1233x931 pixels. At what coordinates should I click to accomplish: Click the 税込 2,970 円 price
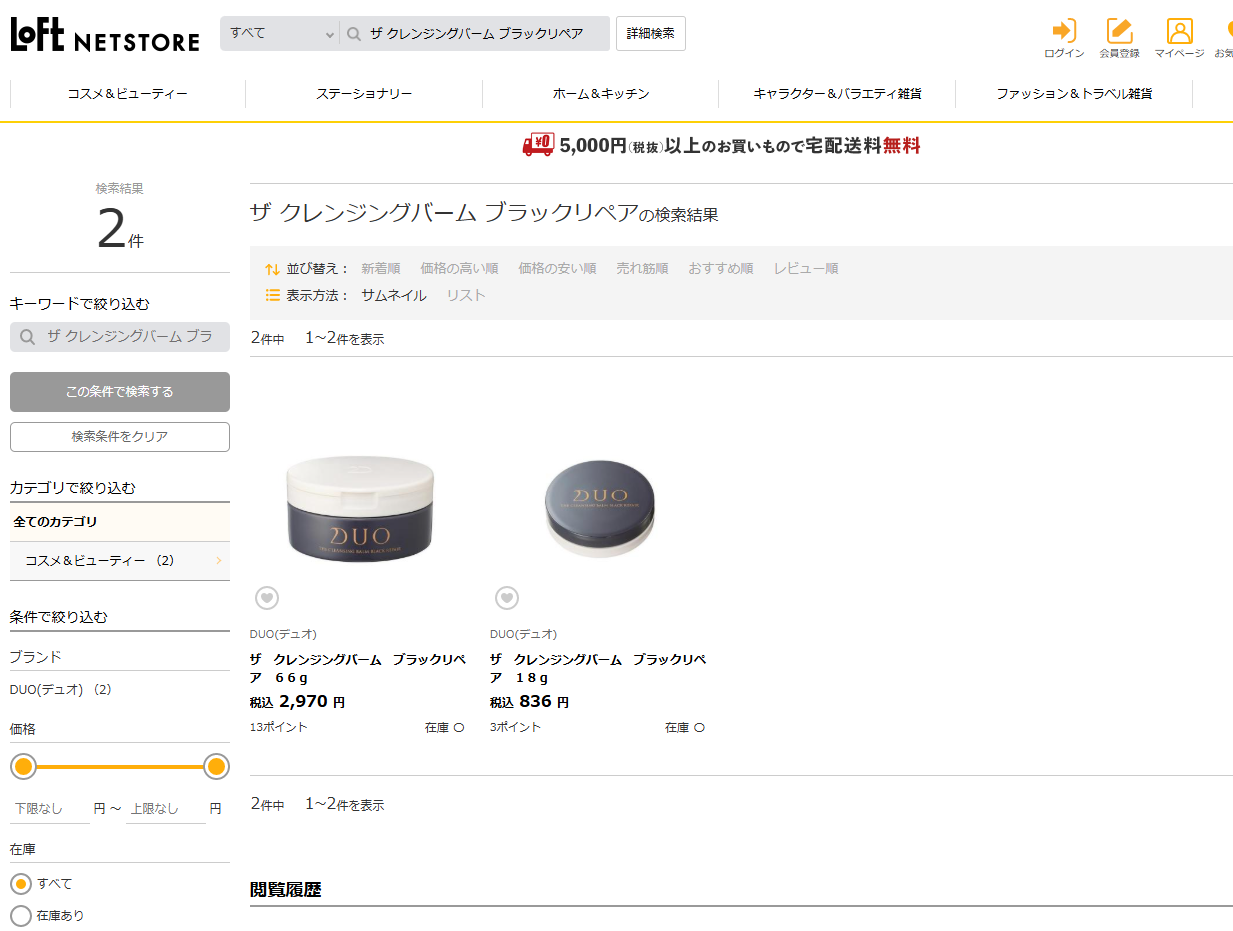pos(297,702)
